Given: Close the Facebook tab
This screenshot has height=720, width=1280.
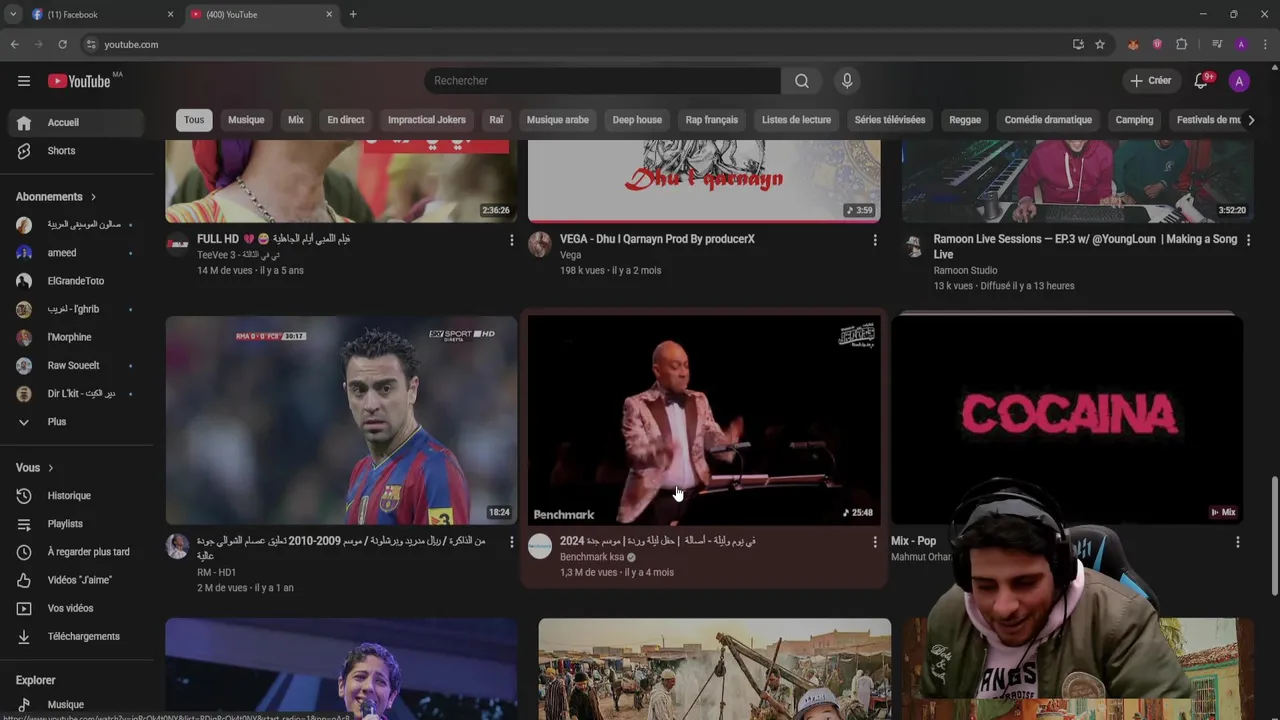Looking at the screenshot, I should coord(170,14).
